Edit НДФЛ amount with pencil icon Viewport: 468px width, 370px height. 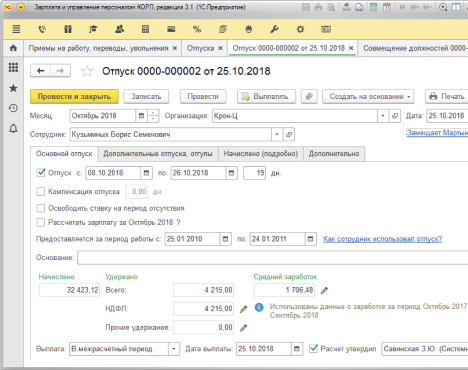click(244, 309)
